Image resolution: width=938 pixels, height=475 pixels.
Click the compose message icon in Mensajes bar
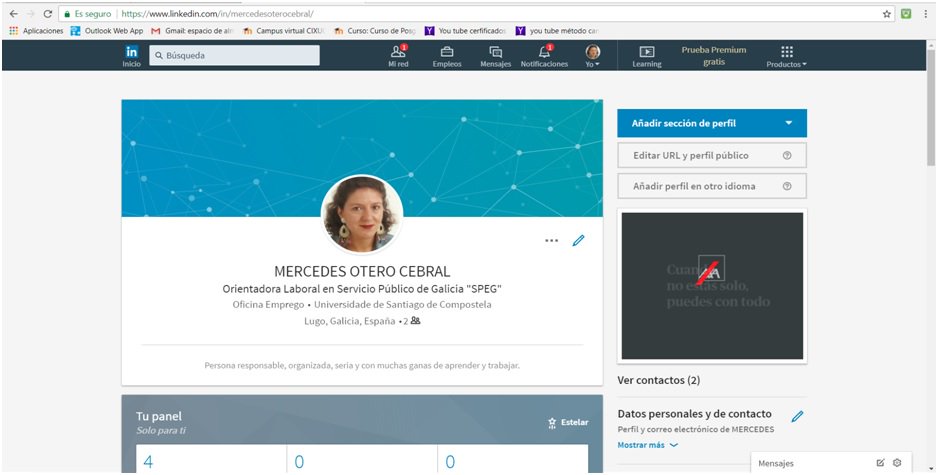881,462
